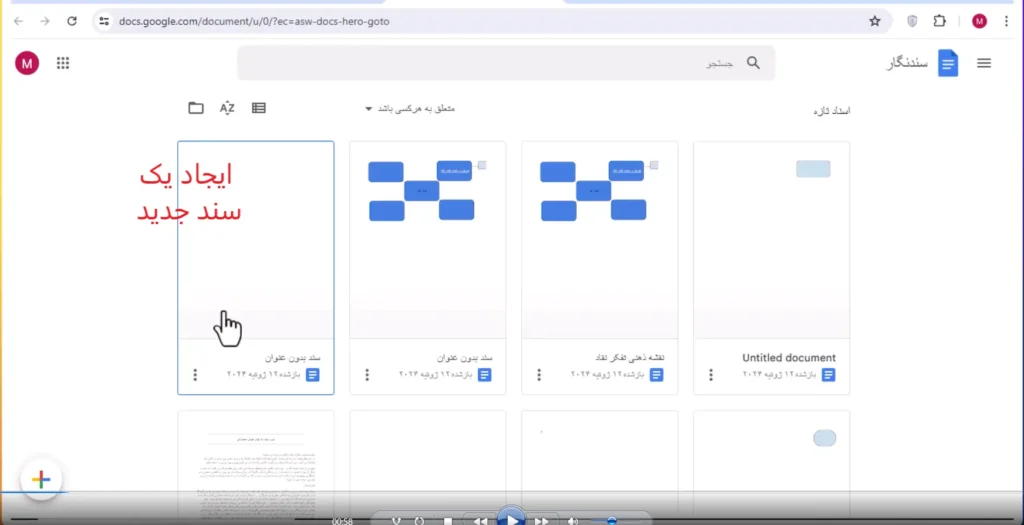
Task: Play the video with the blue play button
Action: (511, 519)
